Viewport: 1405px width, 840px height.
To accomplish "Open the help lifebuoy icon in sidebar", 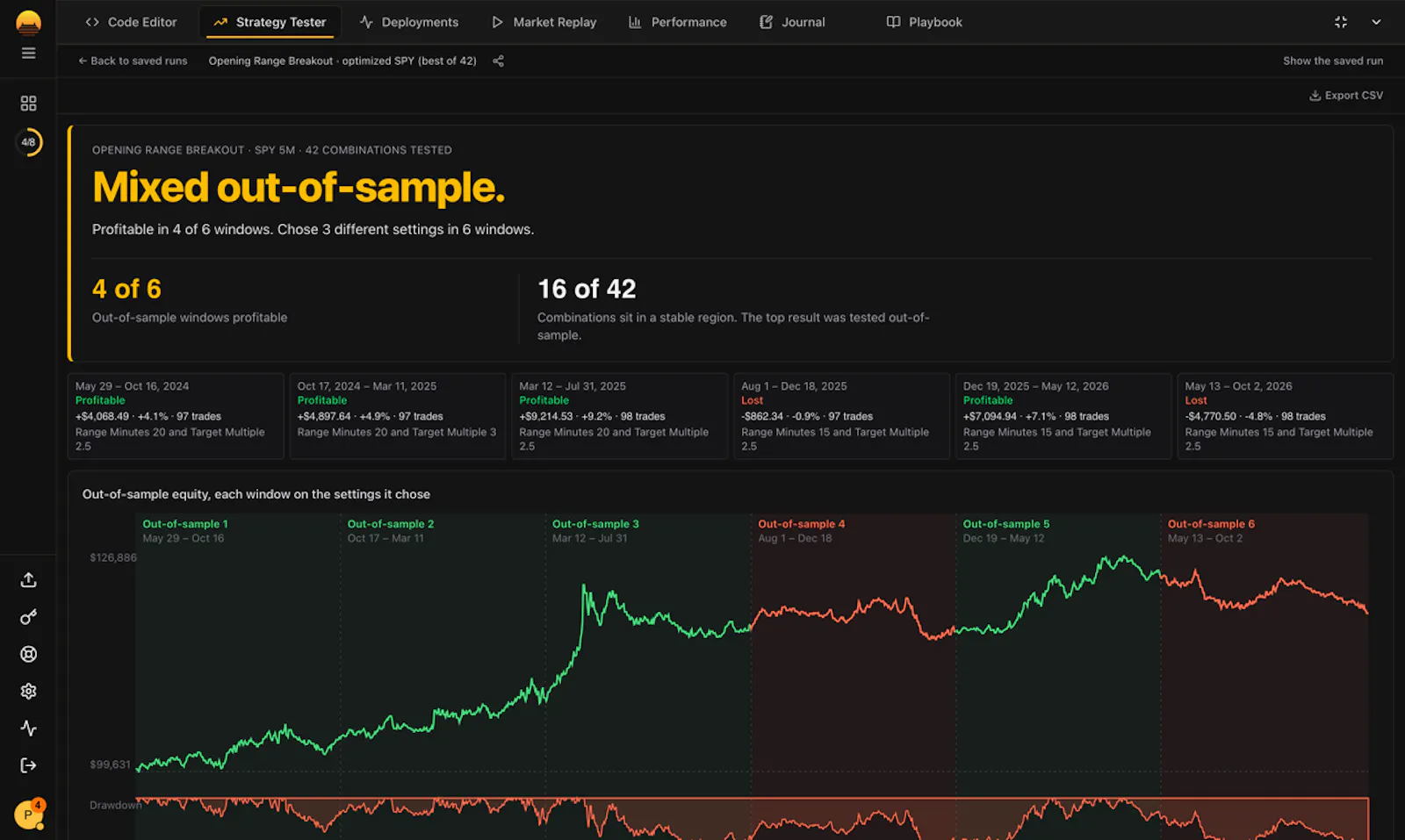I will (x=28, y=654).
